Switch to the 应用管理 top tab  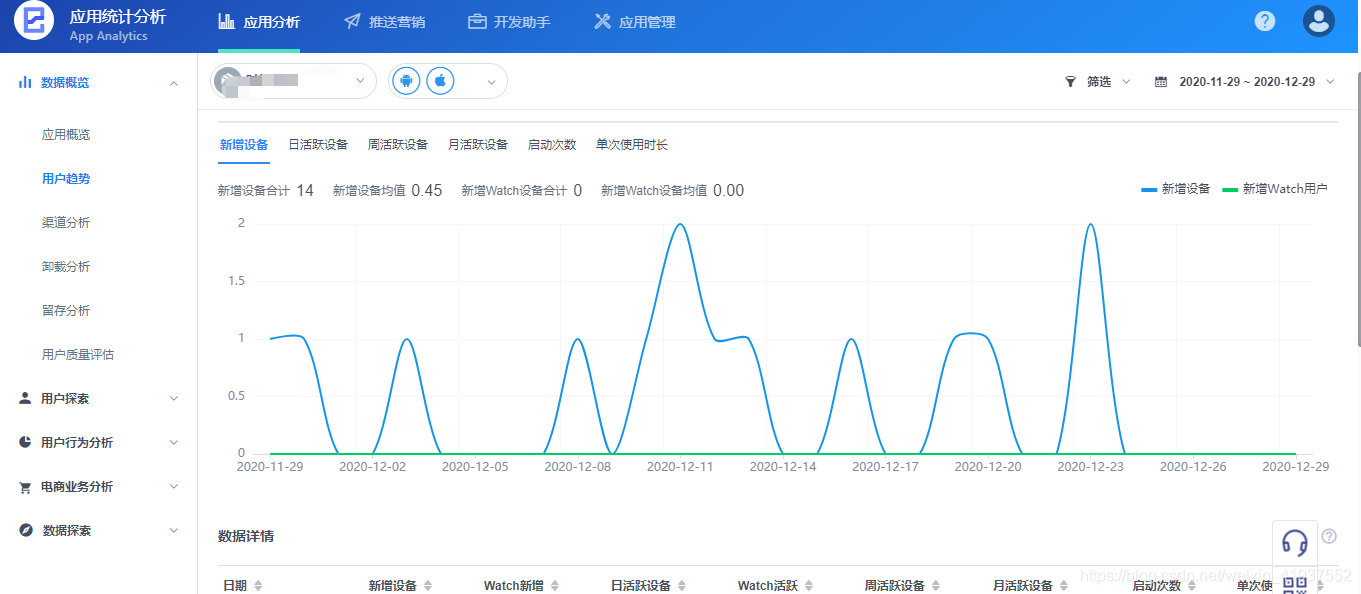click(x=634, y=22)
